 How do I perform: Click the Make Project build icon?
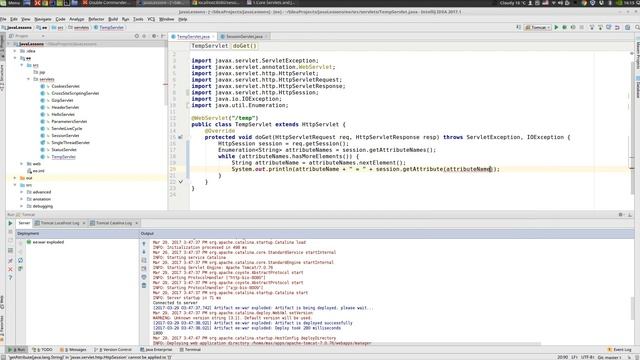[518, 27]
